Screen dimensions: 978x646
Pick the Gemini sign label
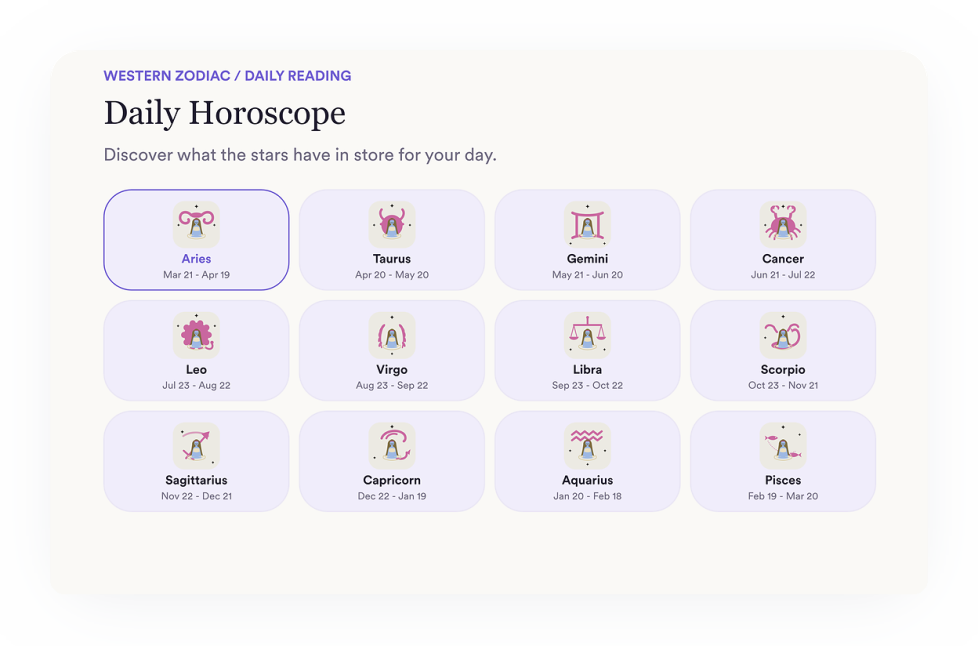(588, 259)
